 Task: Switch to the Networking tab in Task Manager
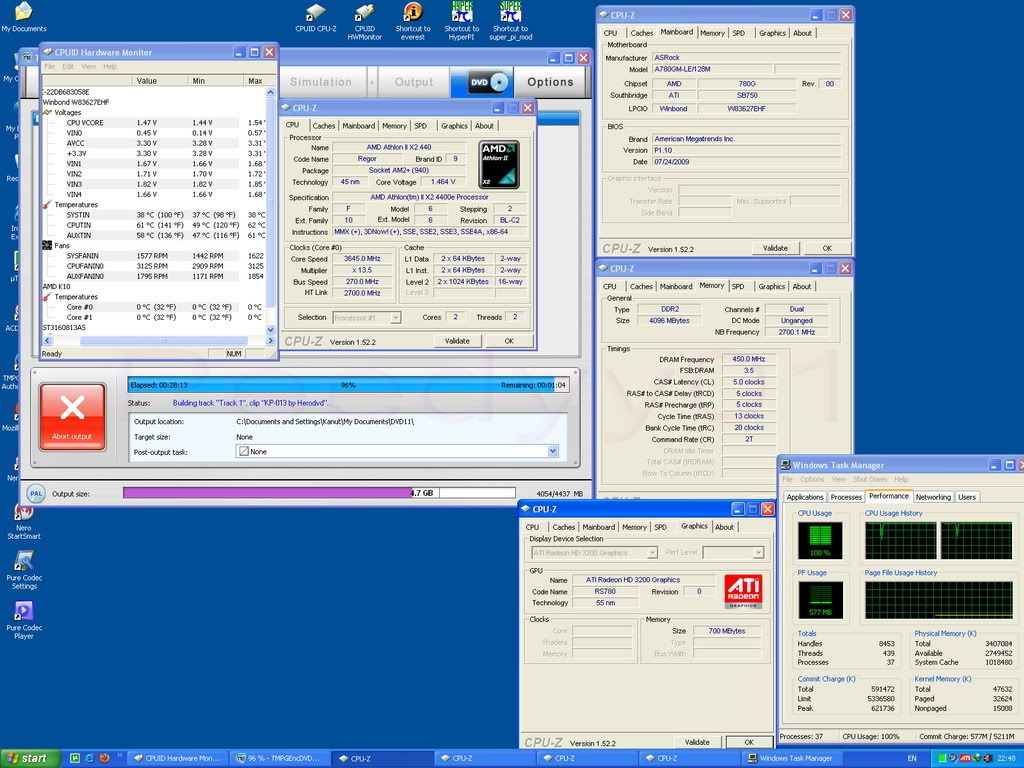coord(933,497)
